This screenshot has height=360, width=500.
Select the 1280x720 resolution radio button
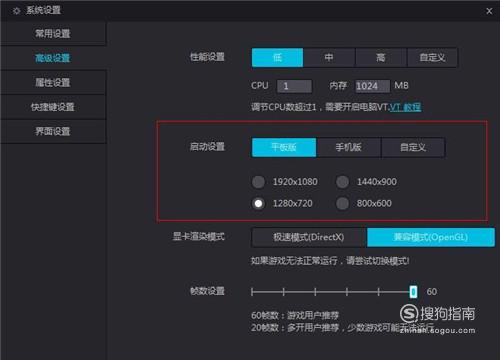tap(258, 203)
